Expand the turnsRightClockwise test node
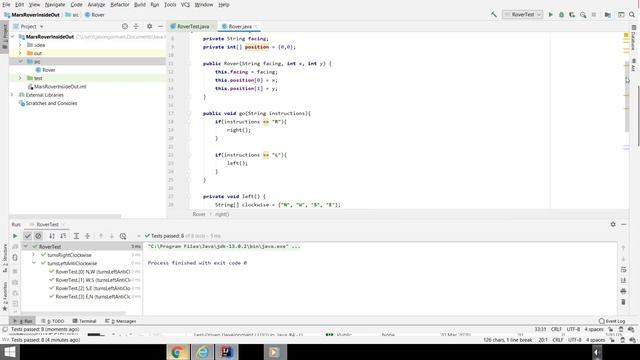Image resolution: width=640 pixels, height=360 pixels. [34, 255]
